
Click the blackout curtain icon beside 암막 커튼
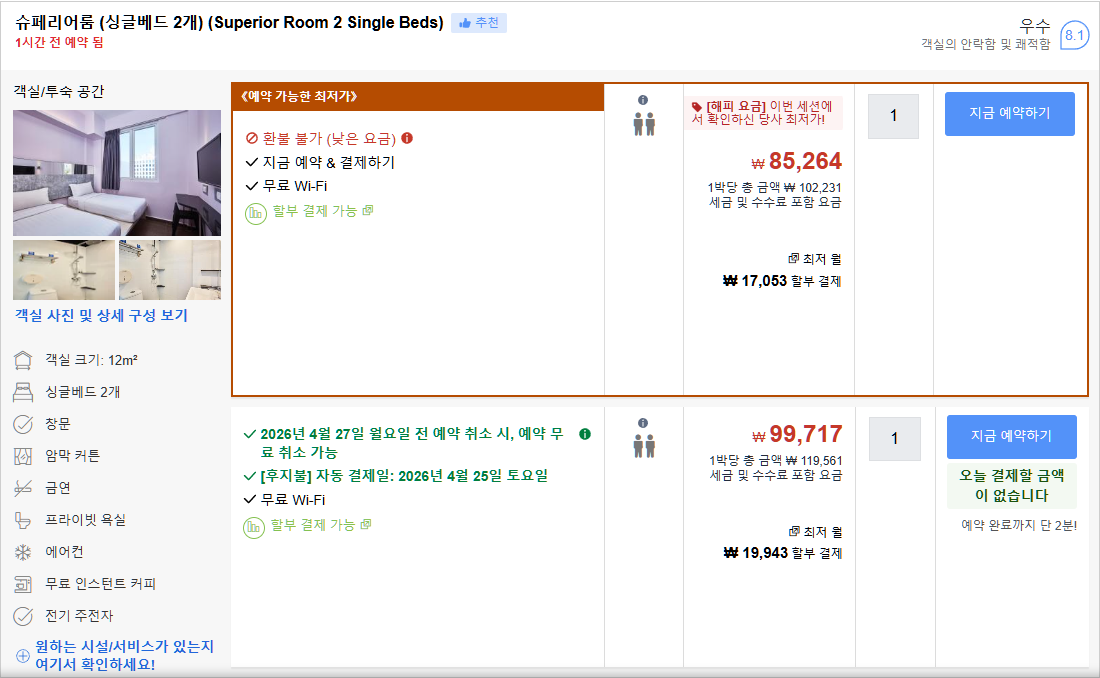tap(23, 456)
